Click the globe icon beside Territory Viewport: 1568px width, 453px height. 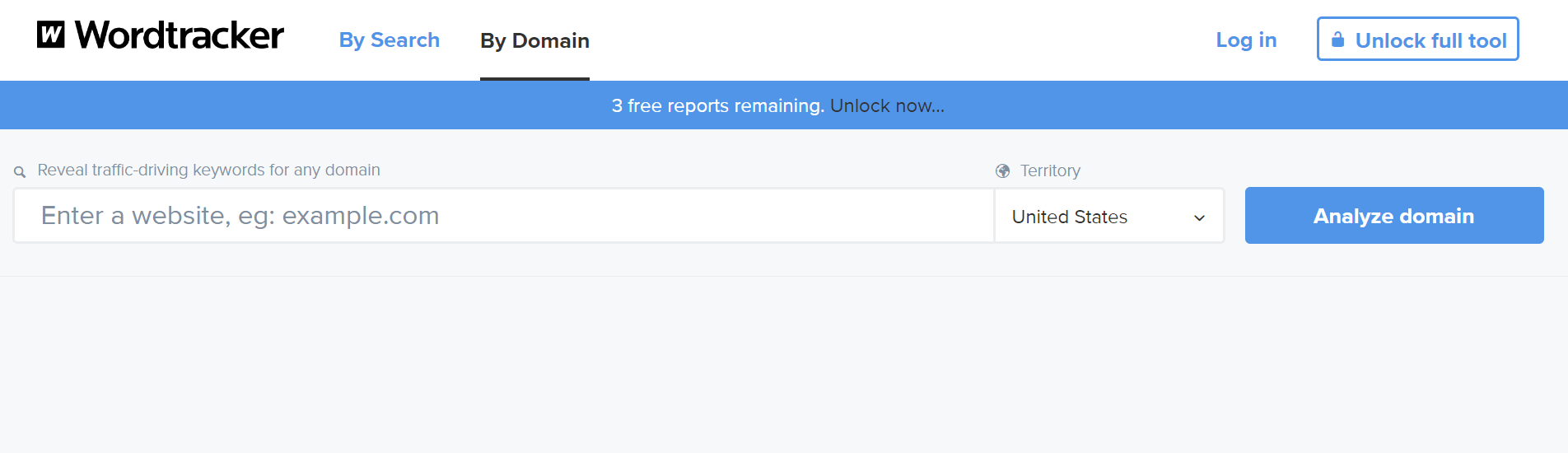(x=1002, y=170)
